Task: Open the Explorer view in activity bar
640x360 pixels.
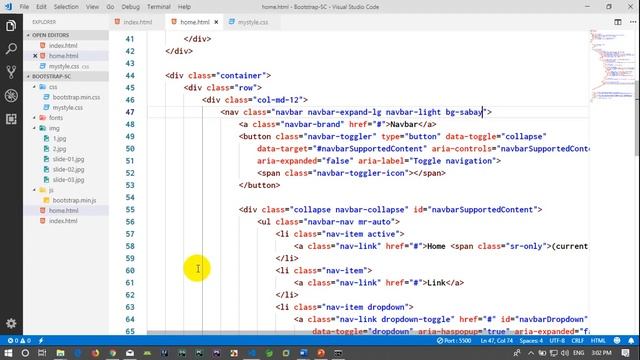Action: (11, 26)
